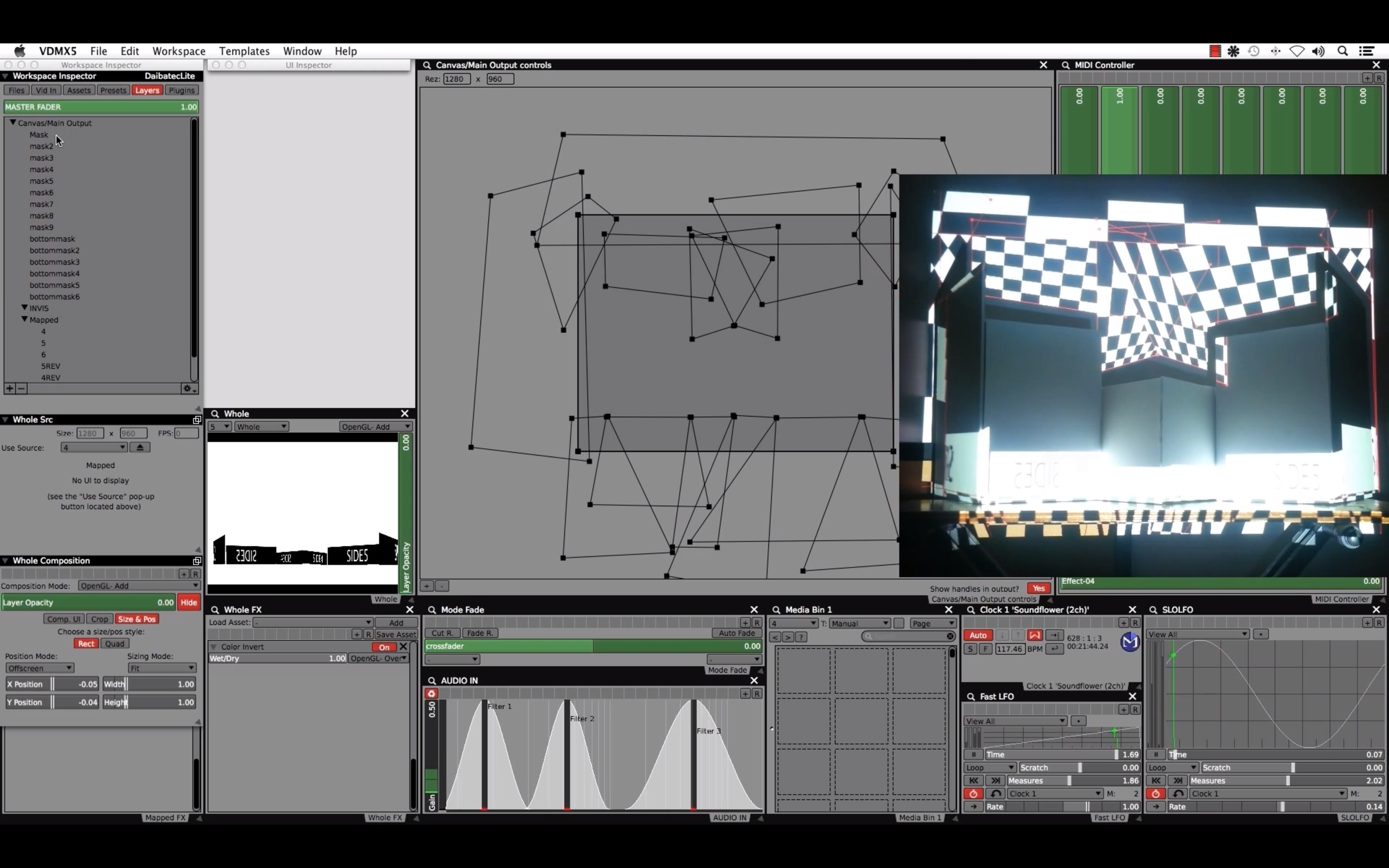Click SLOLFO reverse-direction arrow icon
Image resolution: width=1389 pixels, height=868 pixels.
point(1178,794)
